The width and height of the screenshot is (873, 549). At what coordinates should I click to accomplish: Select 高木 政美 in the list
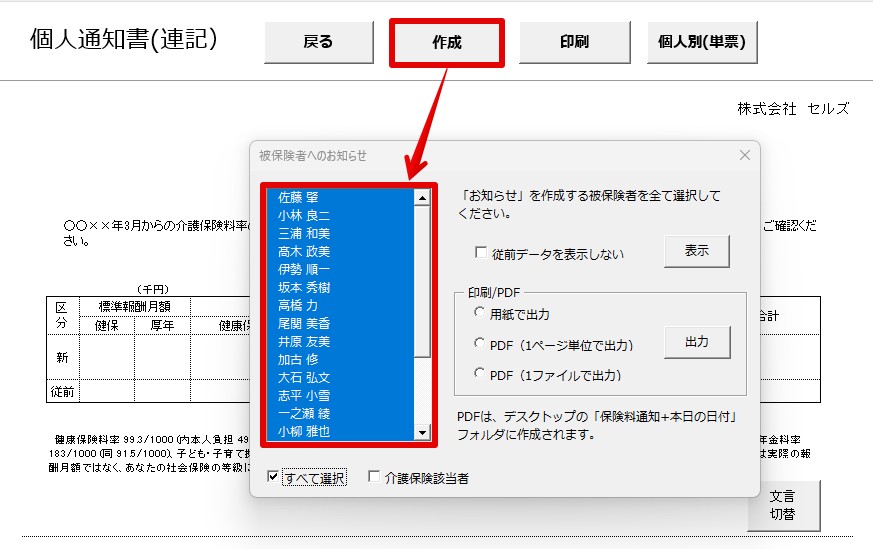point(341,252)
